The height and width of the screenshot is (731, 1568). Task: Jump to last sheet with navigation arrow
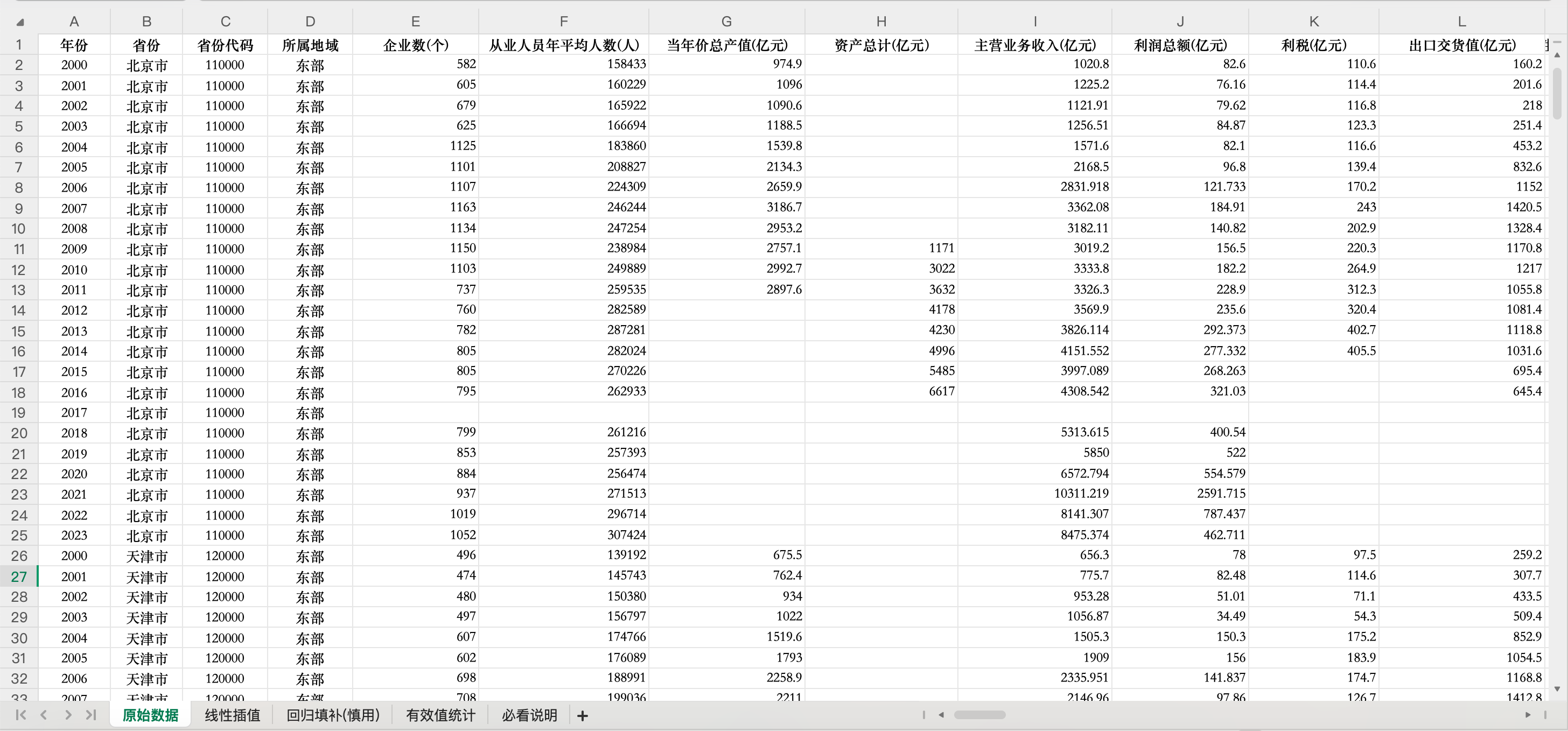(x=92, y=714)
